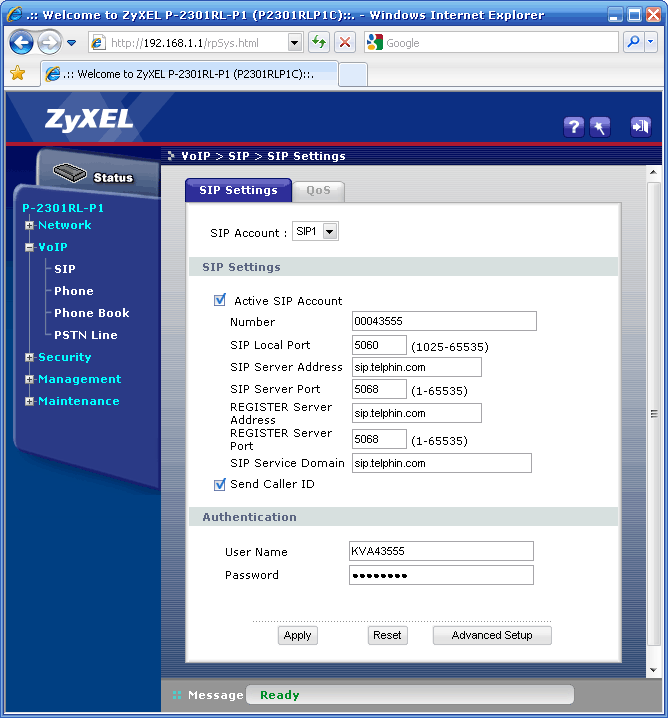Screen dimensions: 668x718
Task: Click the P-2301RL-P1 device name in sidebar
Action: point(63,208)
